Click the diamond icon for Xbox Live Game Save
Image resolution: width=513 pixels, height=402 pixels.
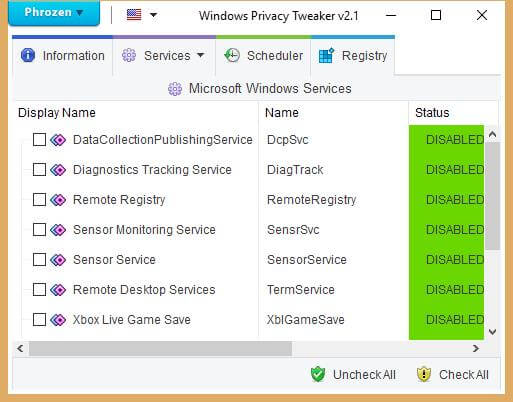58,320
